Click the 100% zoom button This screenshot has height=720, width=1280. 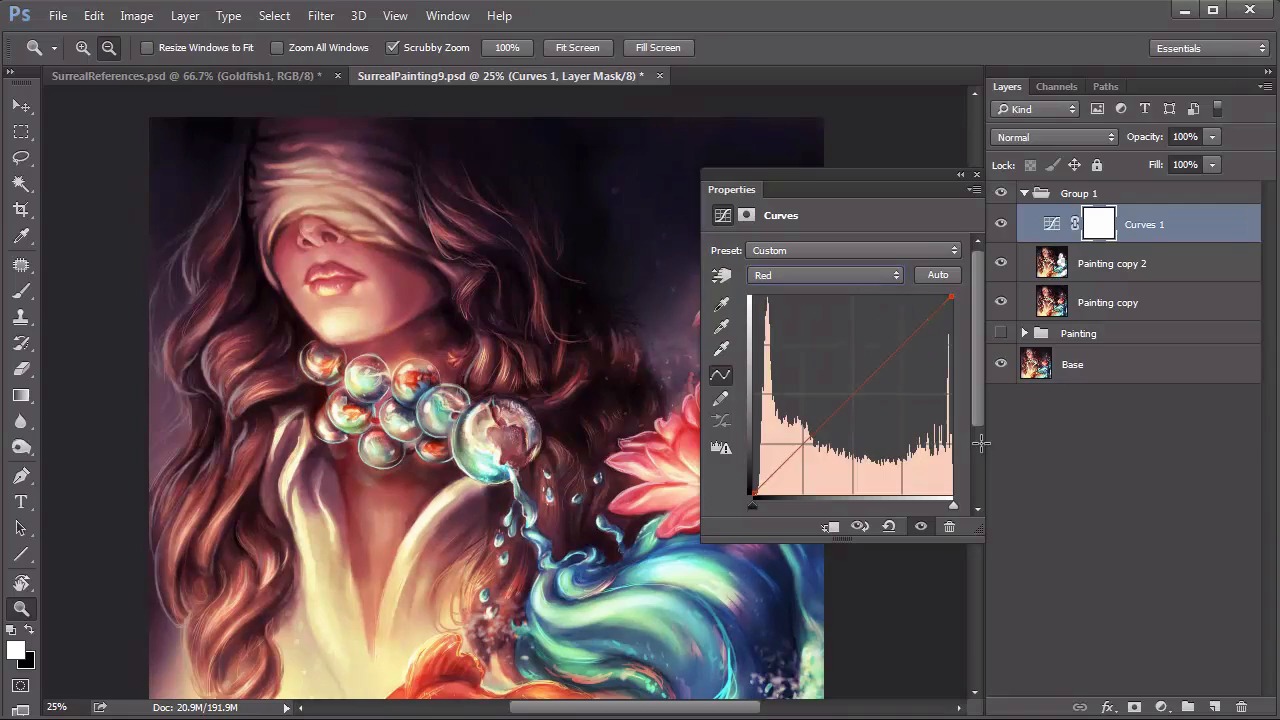click(x=507, y=47)
